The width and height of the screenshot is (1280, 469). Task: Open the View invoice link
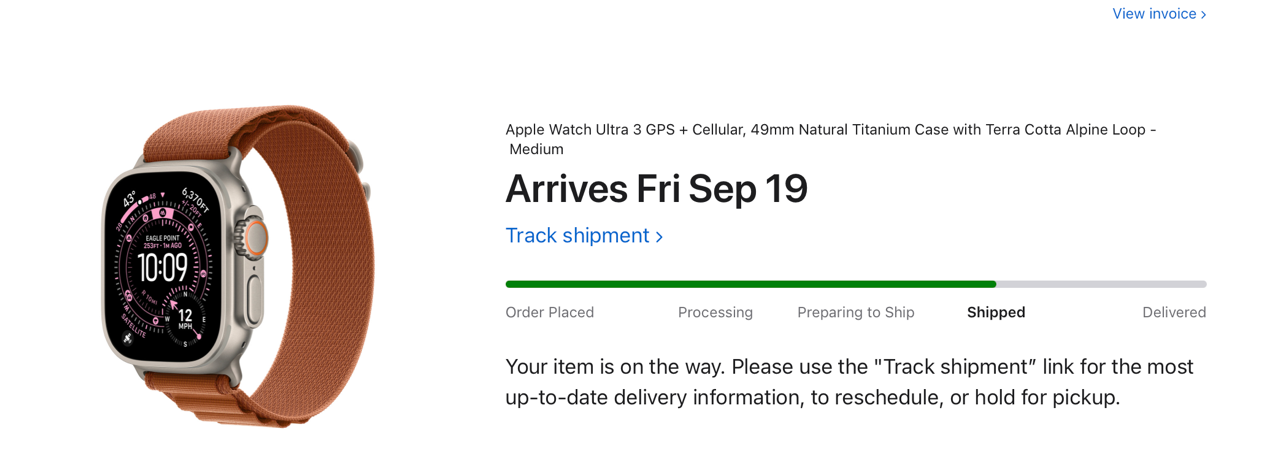point(1154,14)
